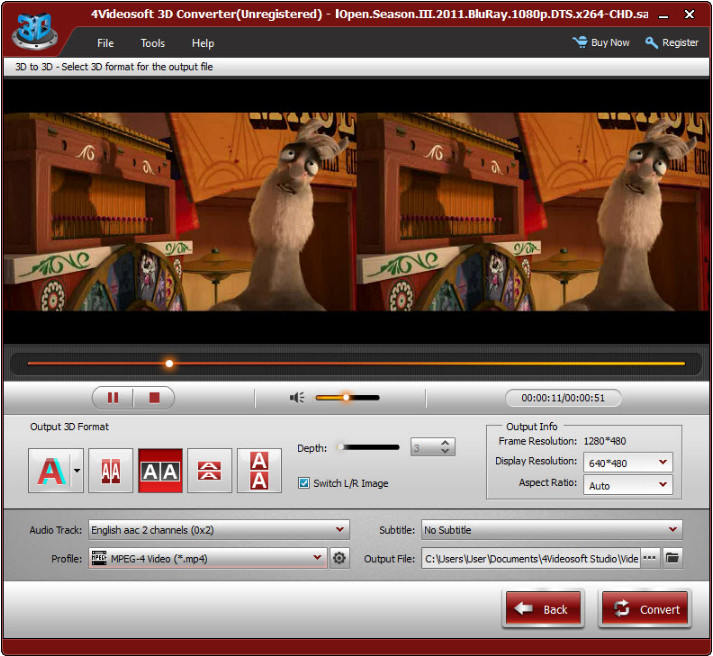Viewport: 713px width, 656px height.
Task: Toggle the Switch L/R Image checkbox
Action: [304, 483]
